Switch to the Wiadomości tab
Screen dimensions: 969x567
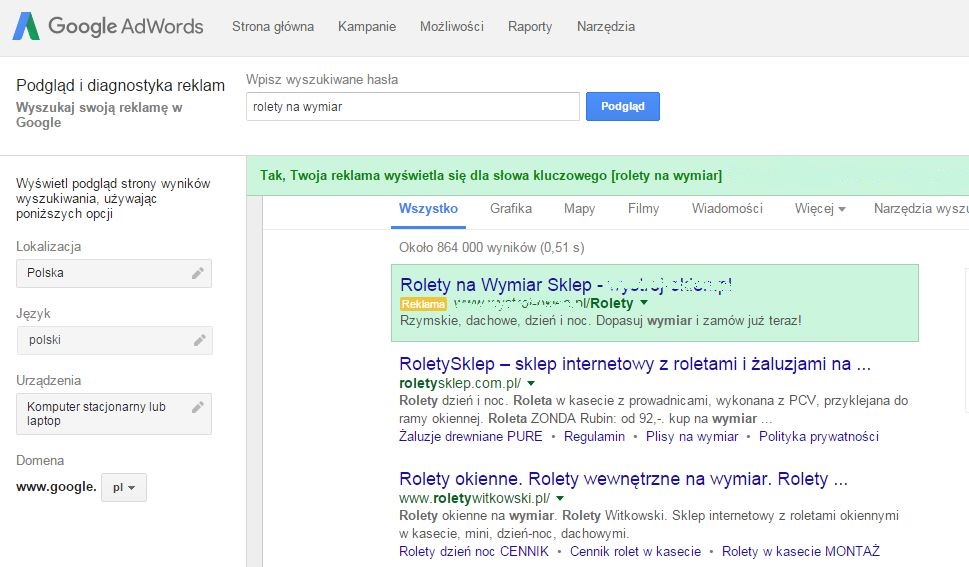point(727,209)
